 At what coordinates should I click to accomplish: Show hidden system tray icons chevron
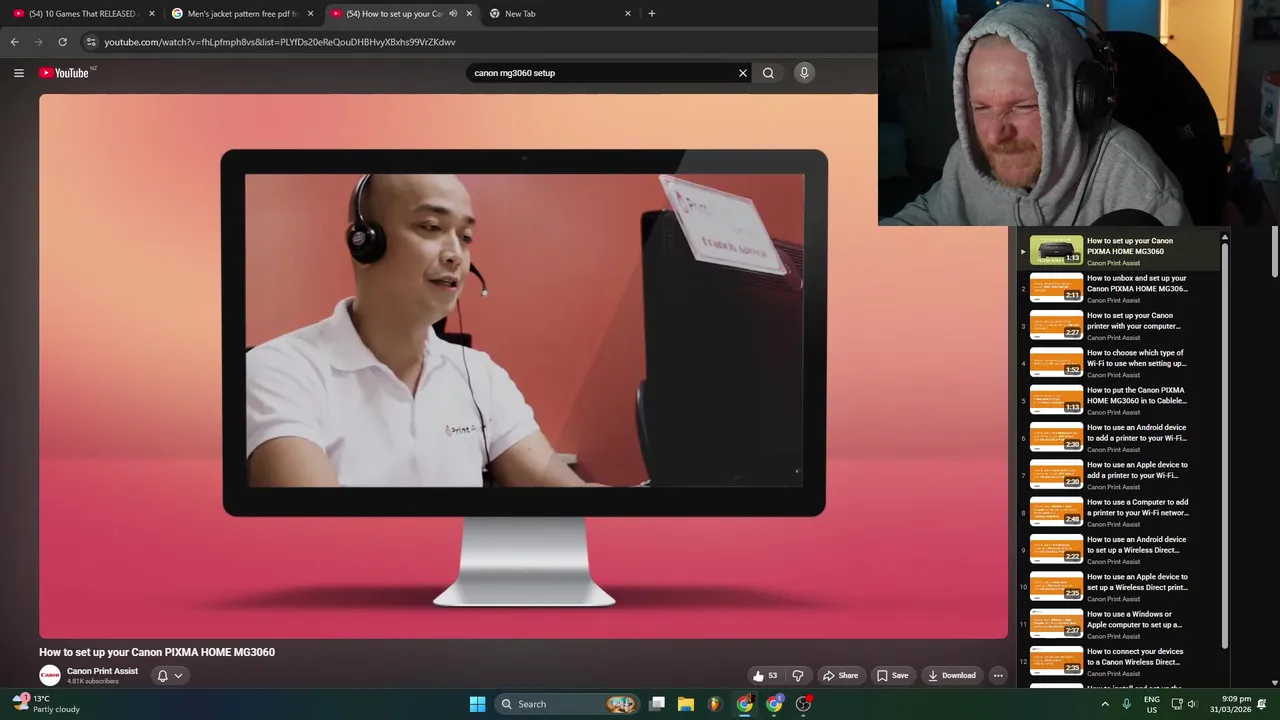[x=1105, y=704]
